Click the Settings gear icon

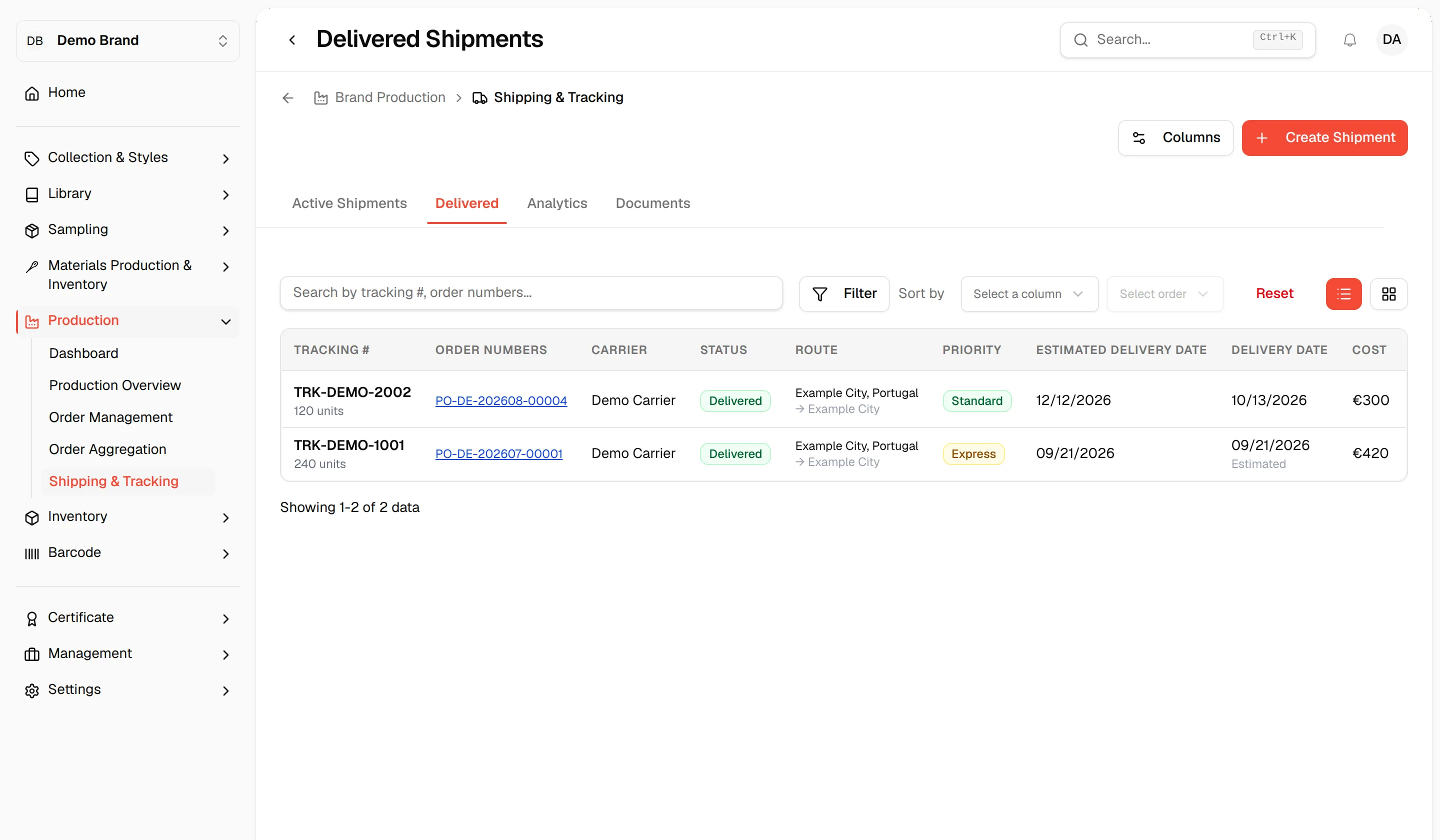(x=32, y=690)
